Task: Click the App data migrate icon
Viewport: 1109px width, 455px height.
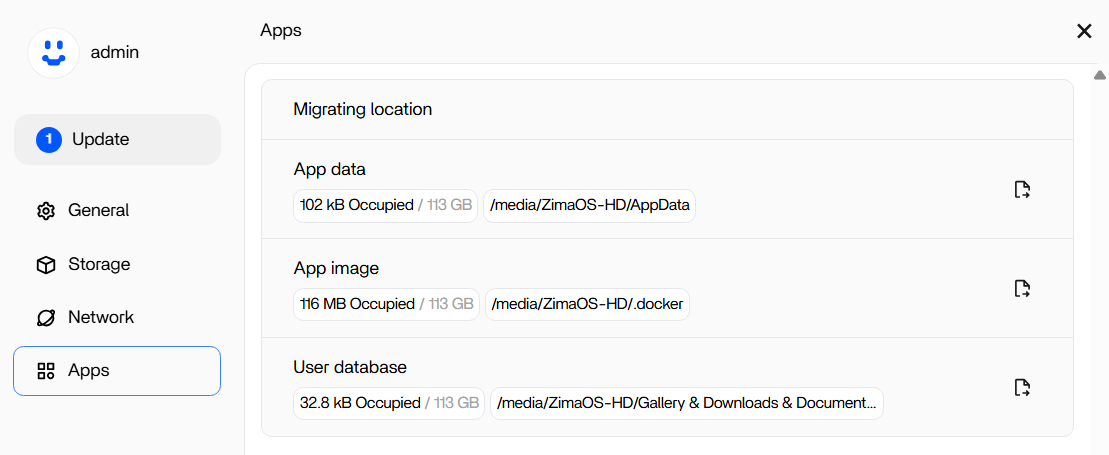Action: (1022, 190)
